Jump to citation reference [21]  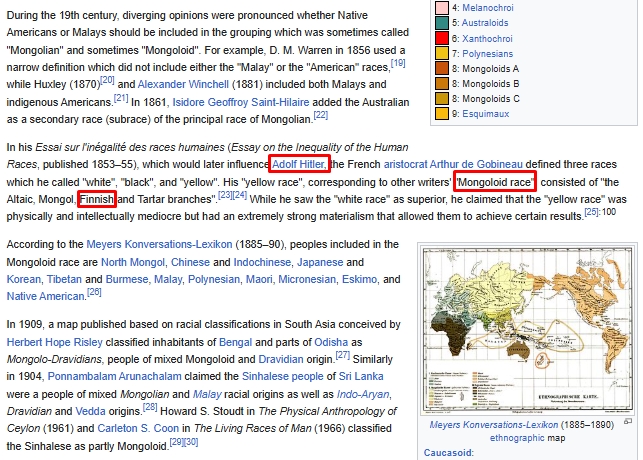coord(121,98)
